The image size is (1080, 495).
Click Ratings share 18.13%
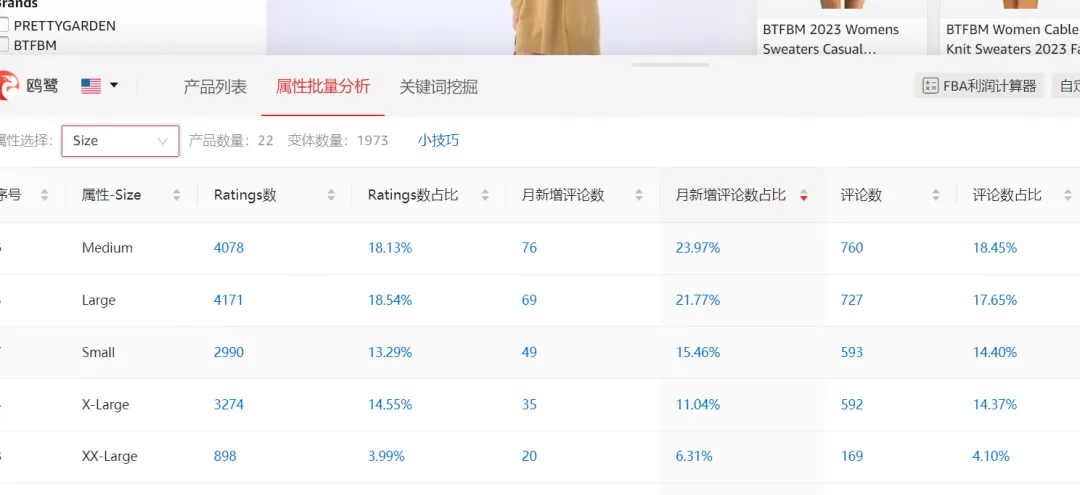tap(390, 248)
